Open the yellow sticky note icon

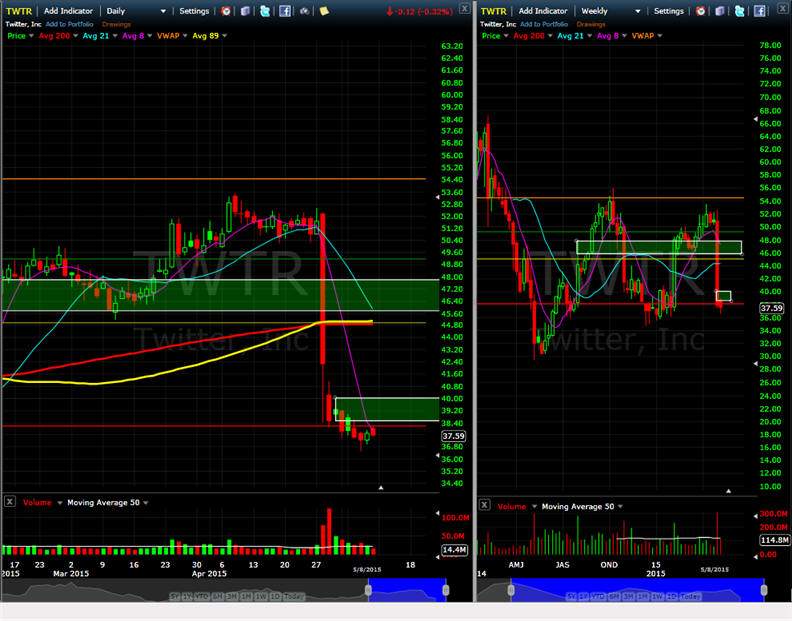click(324, 11)
